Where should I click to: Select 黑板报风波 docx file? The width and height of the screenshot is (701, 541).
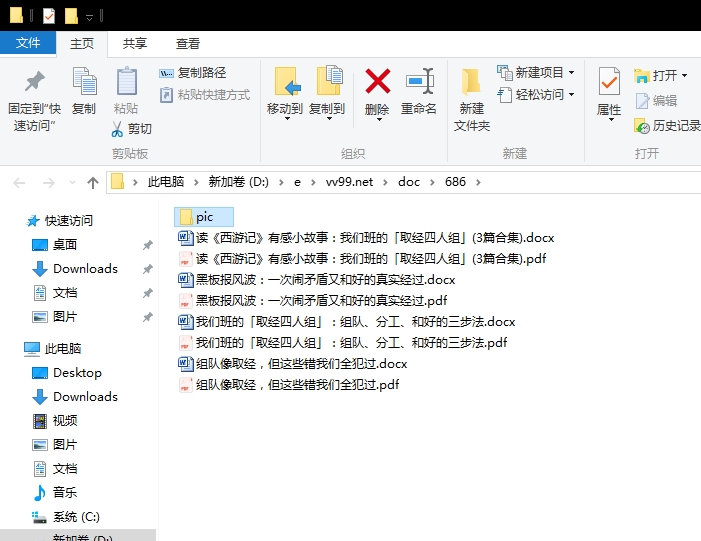click(317, 280)
